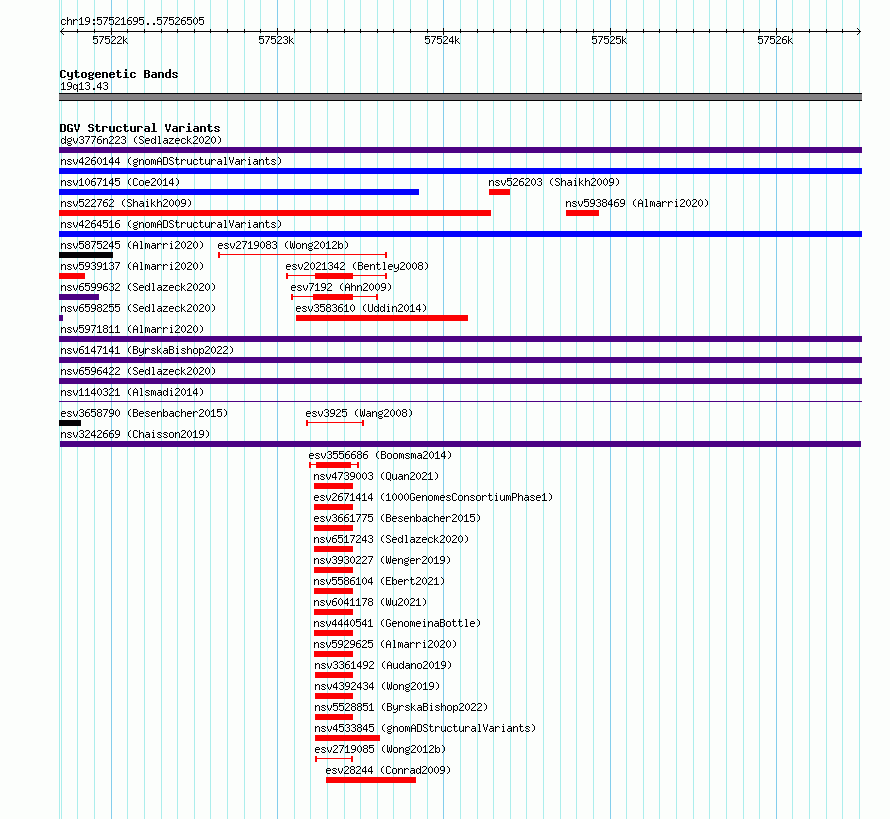Open esv3925 (Wang2008) label
890x819 pixels.
click(x=359, y=413)
